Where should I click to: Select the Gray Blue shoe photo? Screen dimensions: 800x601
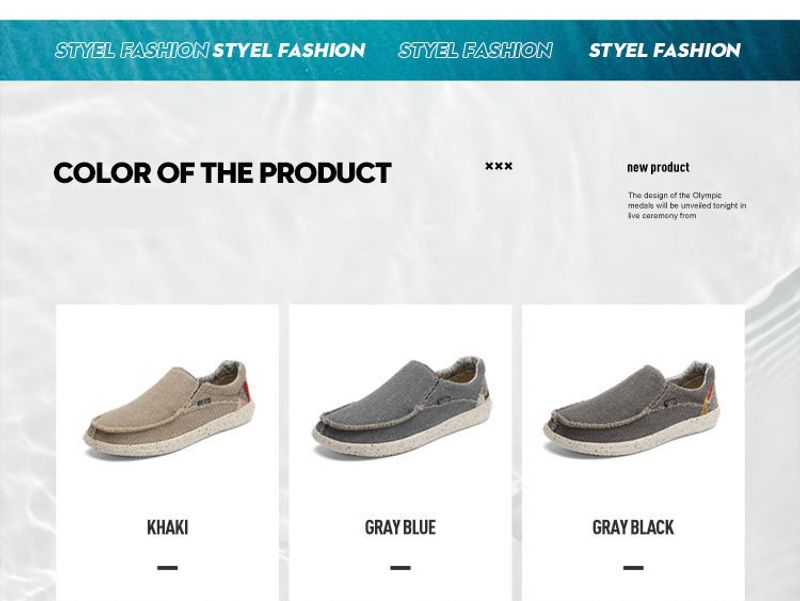(402, 407)
